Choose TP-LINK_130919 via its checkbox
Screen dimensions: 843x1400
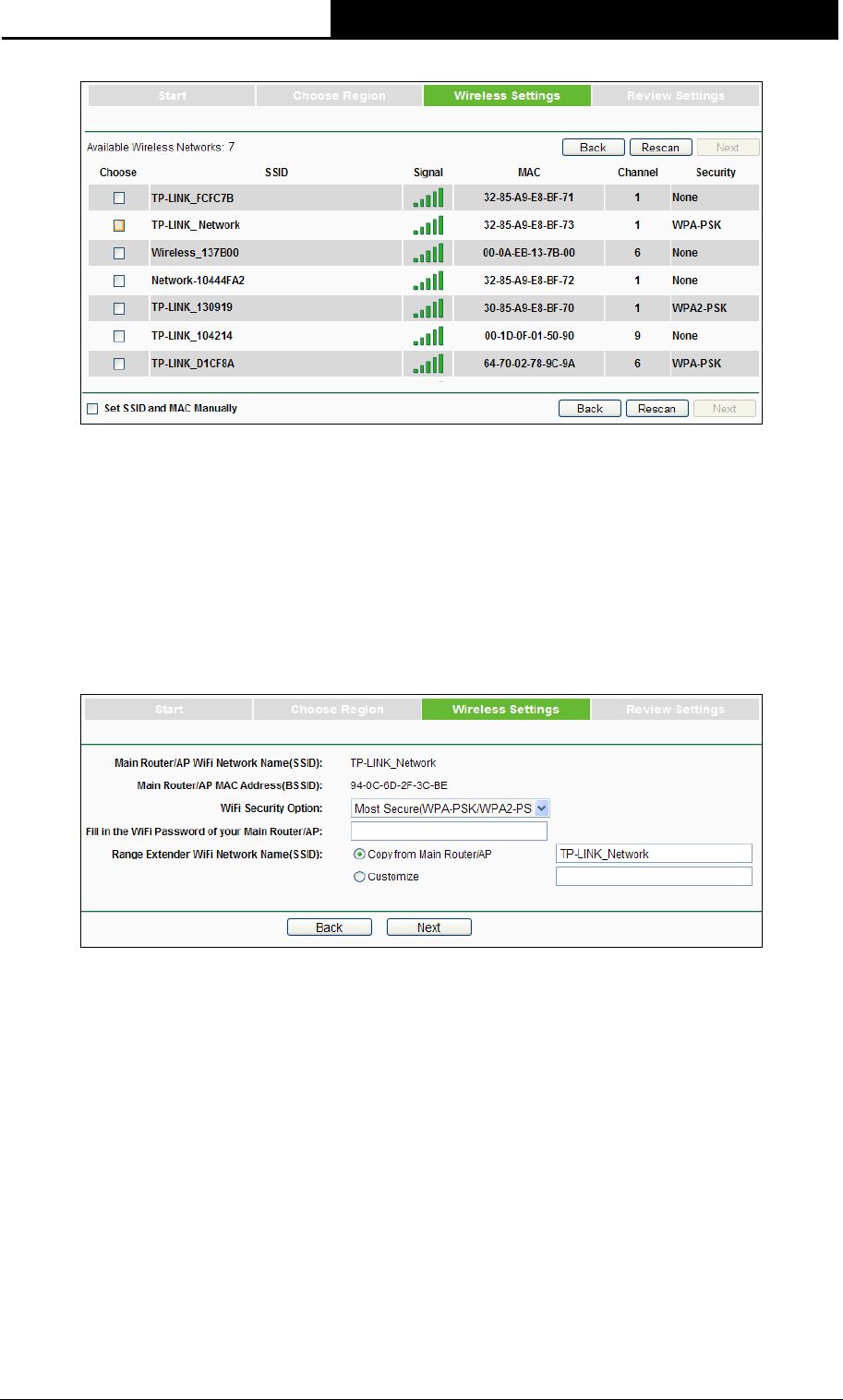[x=119, y=308]
